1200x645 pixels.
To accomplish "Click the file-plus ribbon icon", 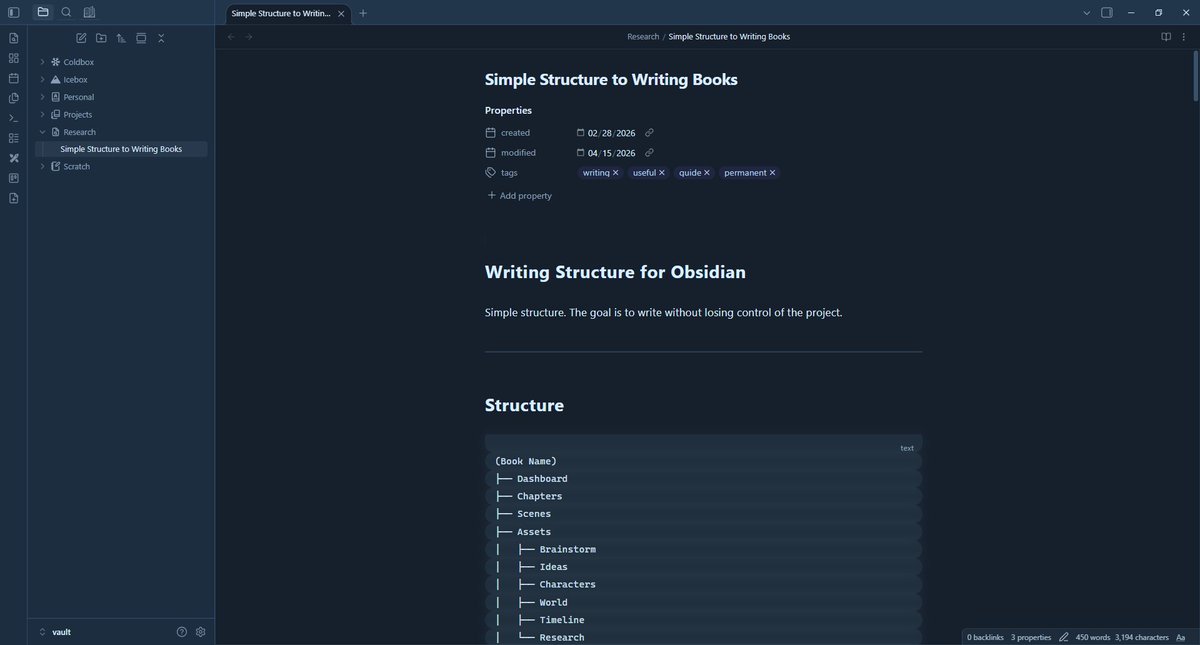I will [x=14, y=198].
